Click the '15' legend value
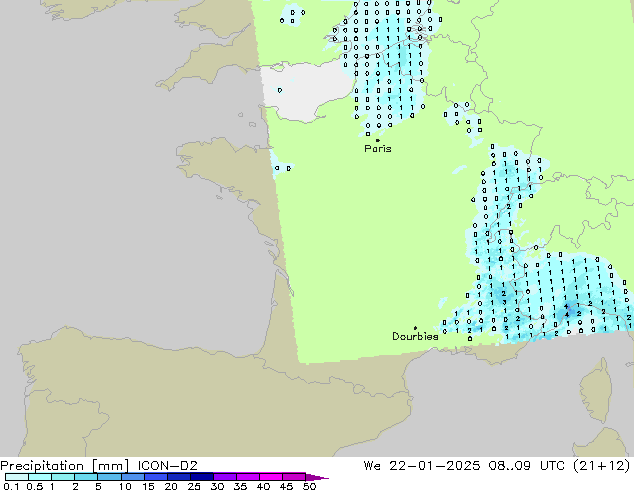 tap(148, 486)
